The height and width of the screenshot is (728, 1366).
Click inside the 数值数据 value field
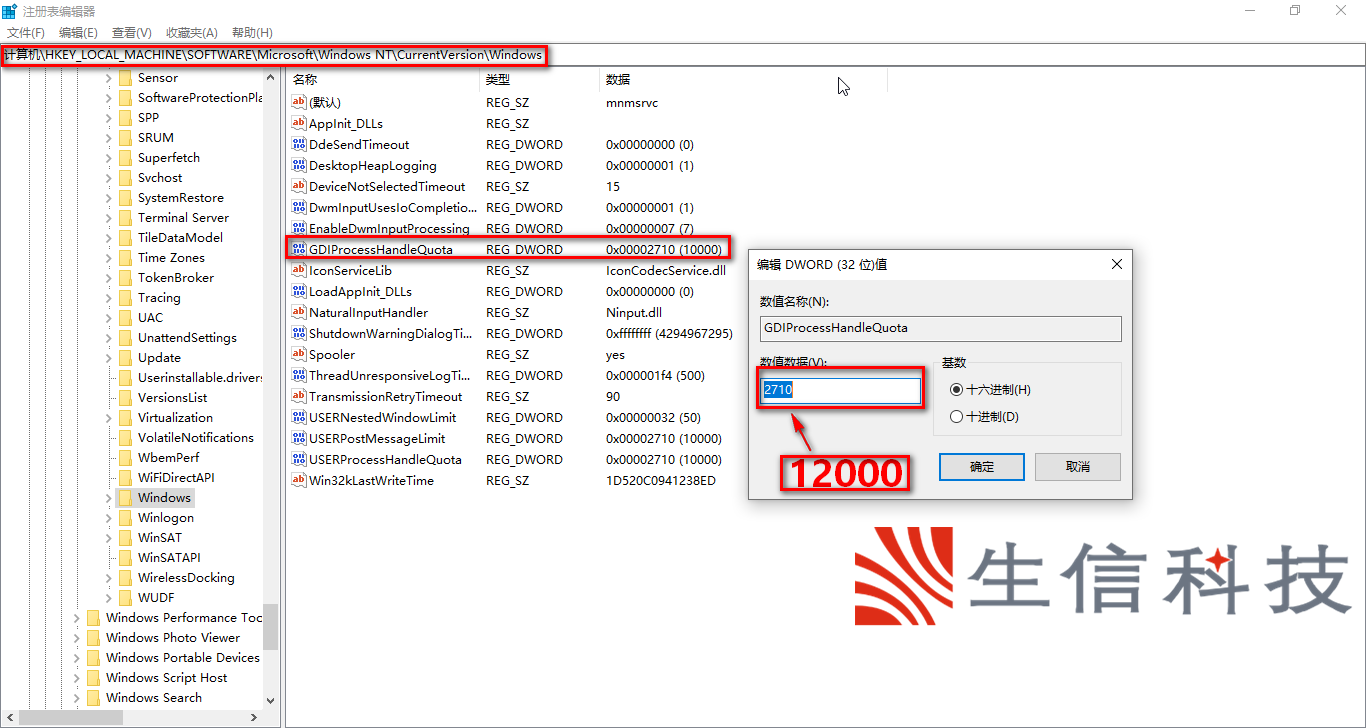click(839, 390)
